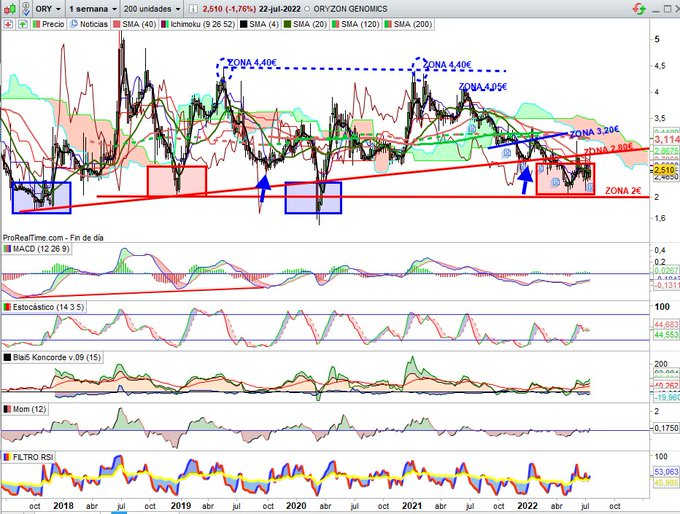Maximize the chart window
Image resolution: width=680 pixels, height=514 pixels.
(x=667, y=9)
